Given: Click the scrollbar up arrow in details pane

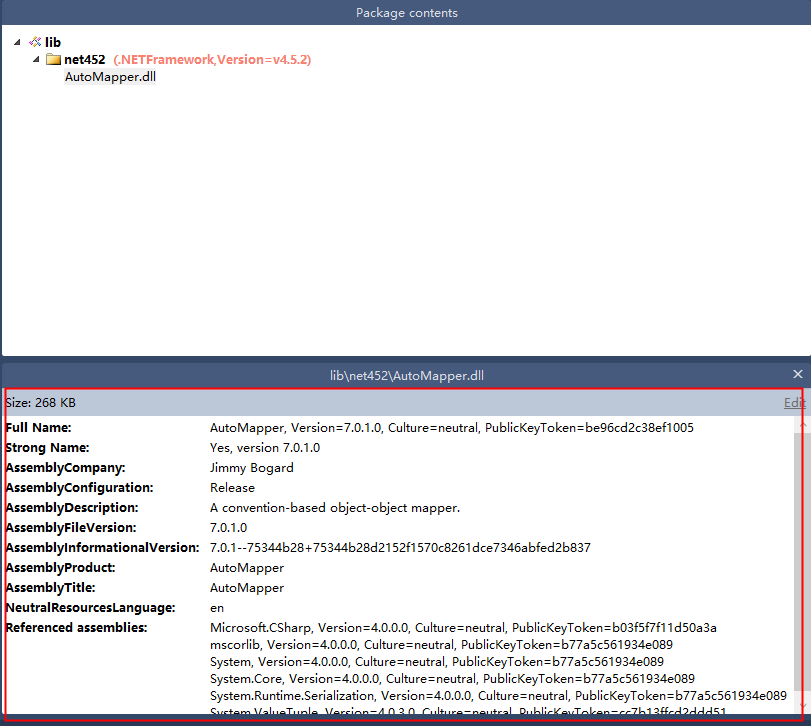Looking at the screenshot, I should (802, 425).
